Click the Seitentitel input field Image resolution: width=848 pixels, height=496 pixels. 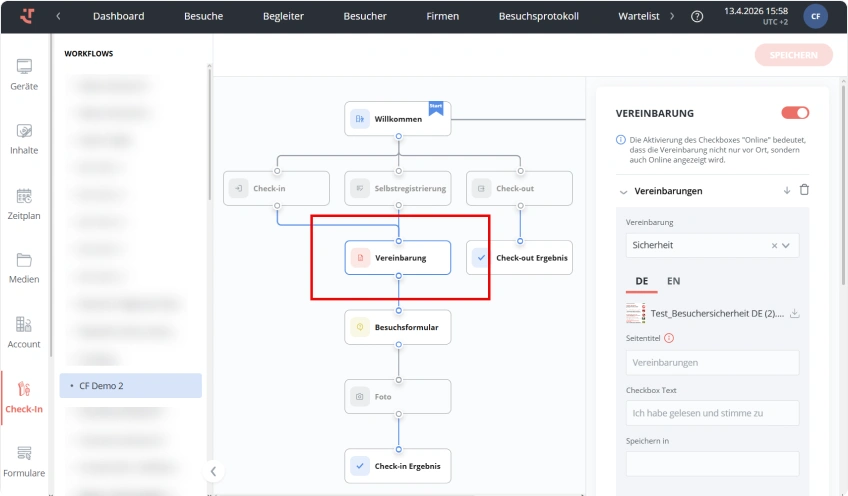pyautogui.click(x=712, y=362)
